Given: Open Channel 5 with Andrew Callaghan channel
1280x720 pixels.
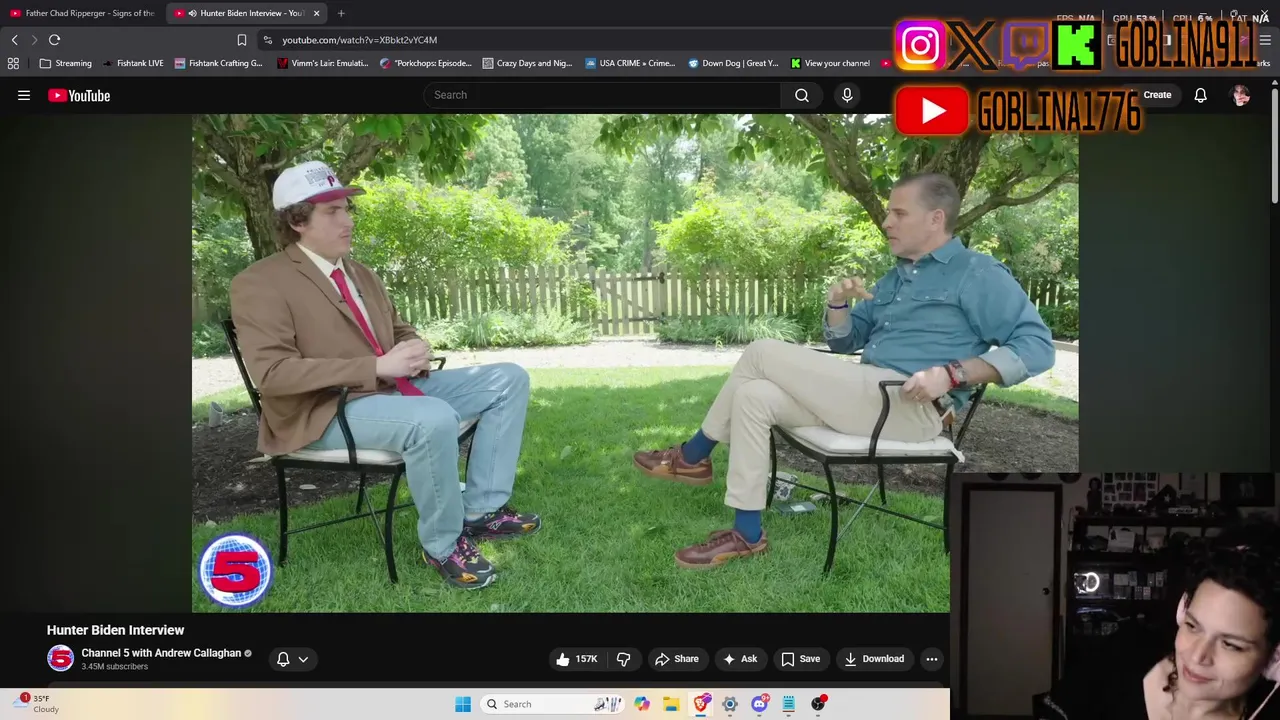Looking at the screenshot, I should [x=161, y=653].
